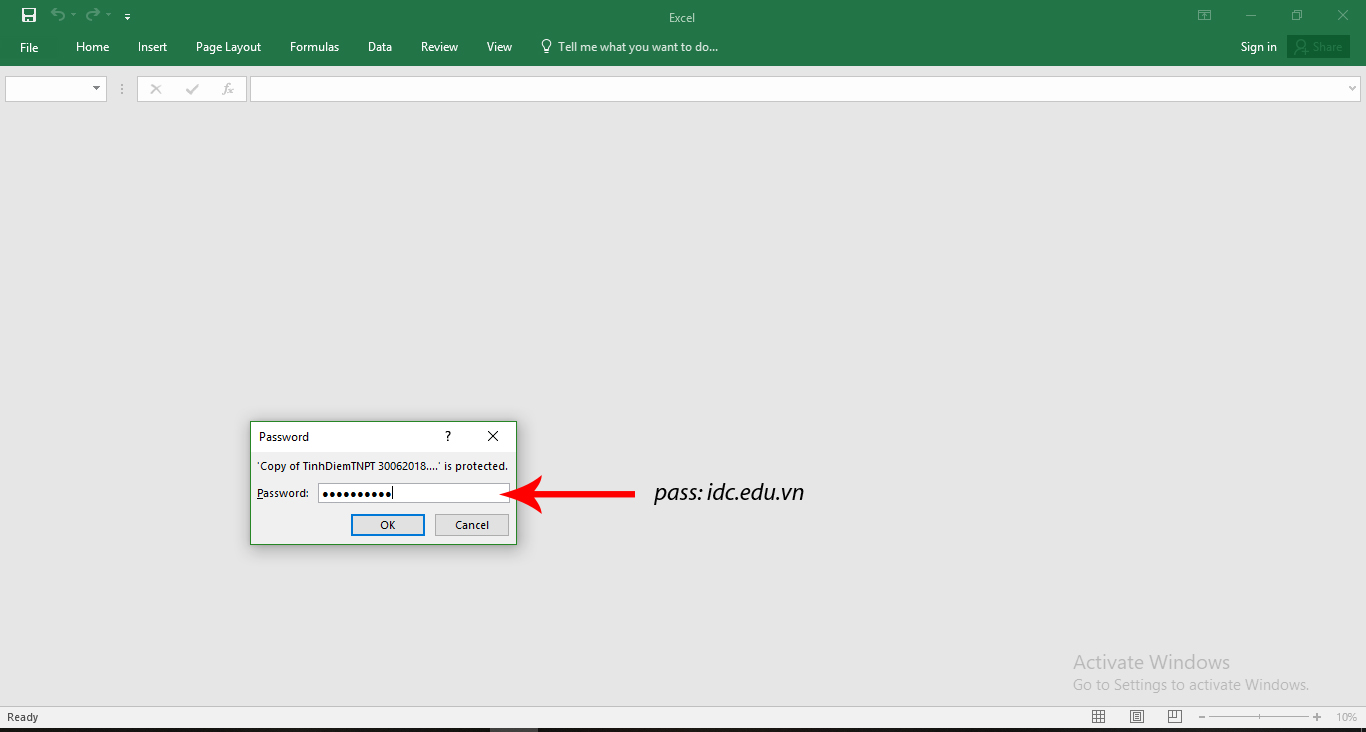The height and width of the screenshot is (732, 1366).
Task: Open the Formulas ribbon tab
Action: click(314, 47)
